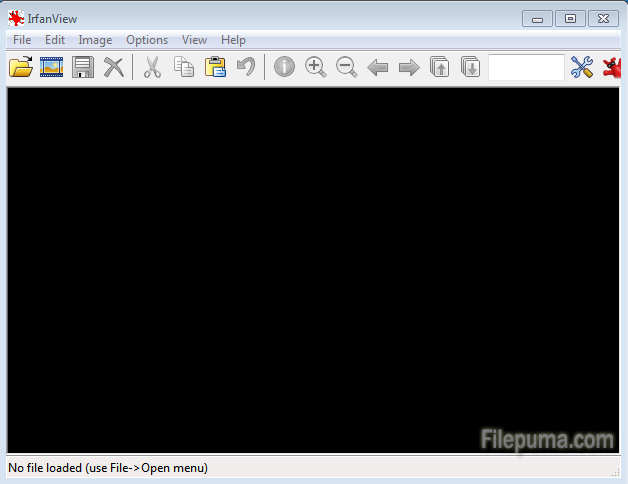Click the Paste clipboard icon
Viewport: 628px width, 484px height.
215,68
